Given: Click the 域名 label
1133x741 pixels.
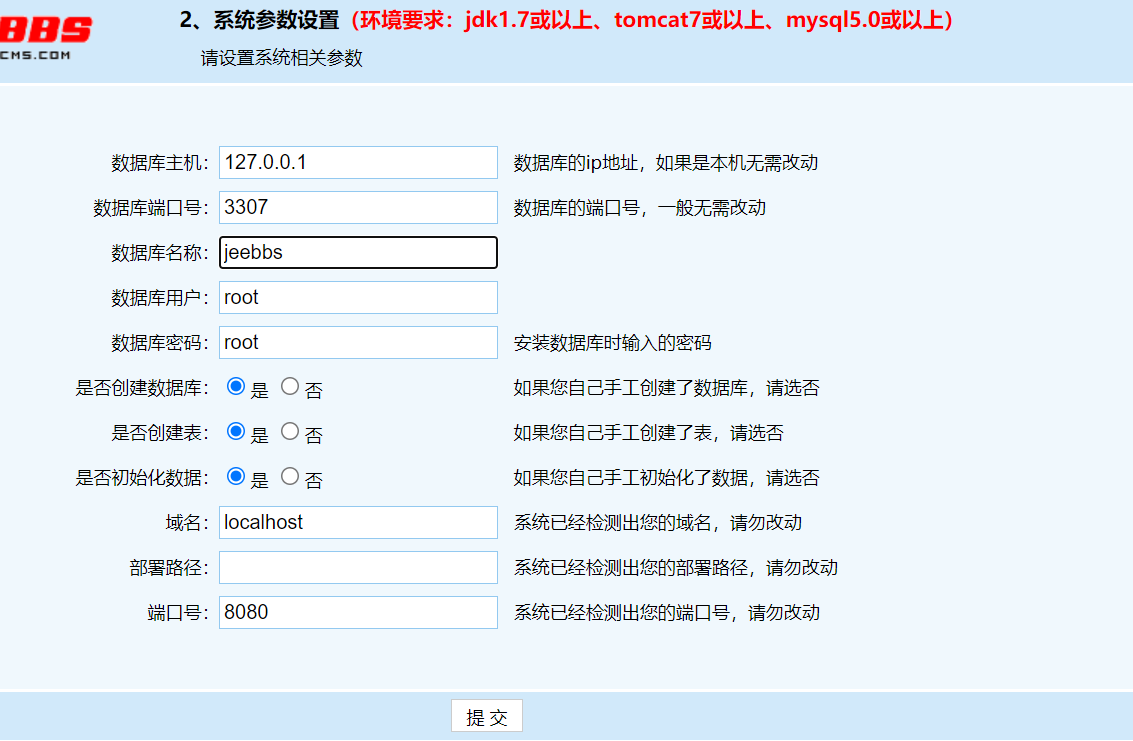Looking at the screenshot, I should [x=187, y=522].
